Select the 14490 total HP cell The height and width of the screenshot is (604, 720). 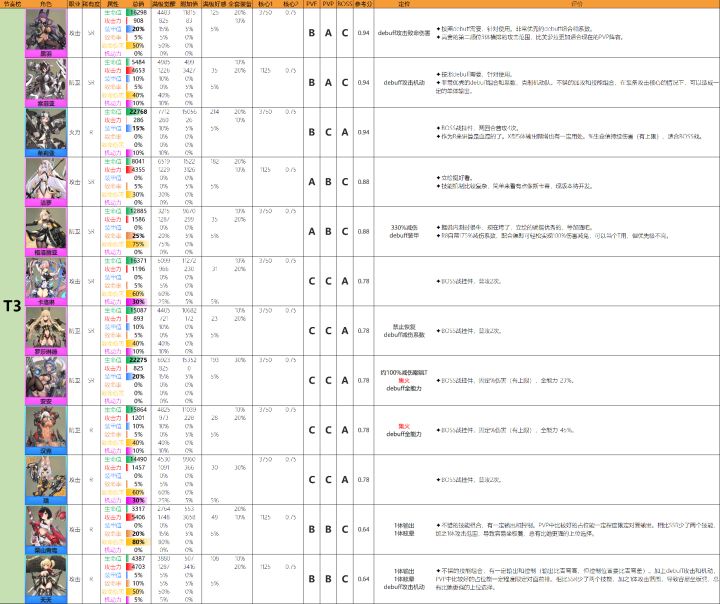click(x=138, y=459)
